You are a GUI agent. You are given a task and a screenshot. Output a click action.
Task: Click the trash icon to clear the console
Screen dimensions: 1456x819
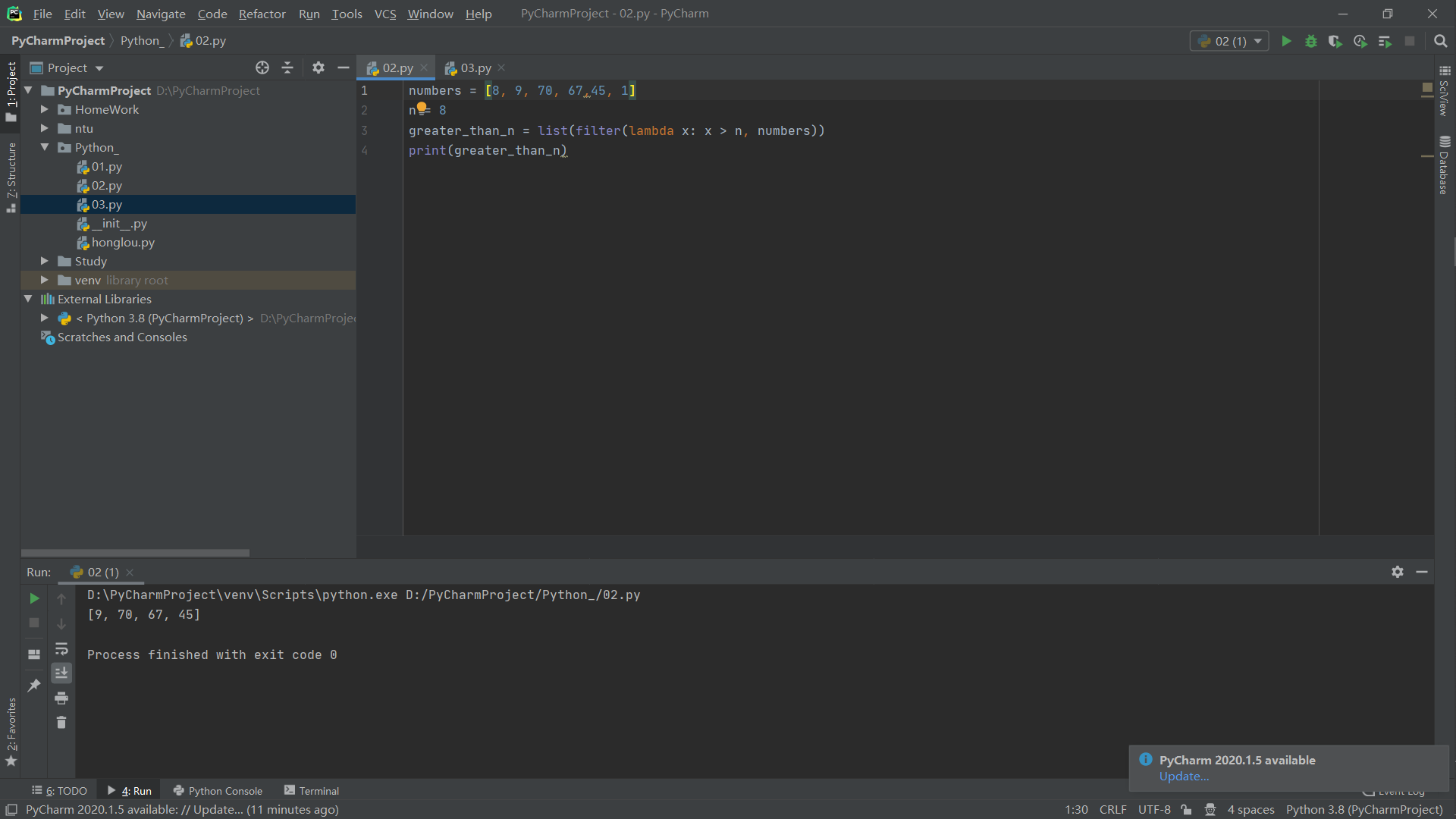click(x=61, y=723)
